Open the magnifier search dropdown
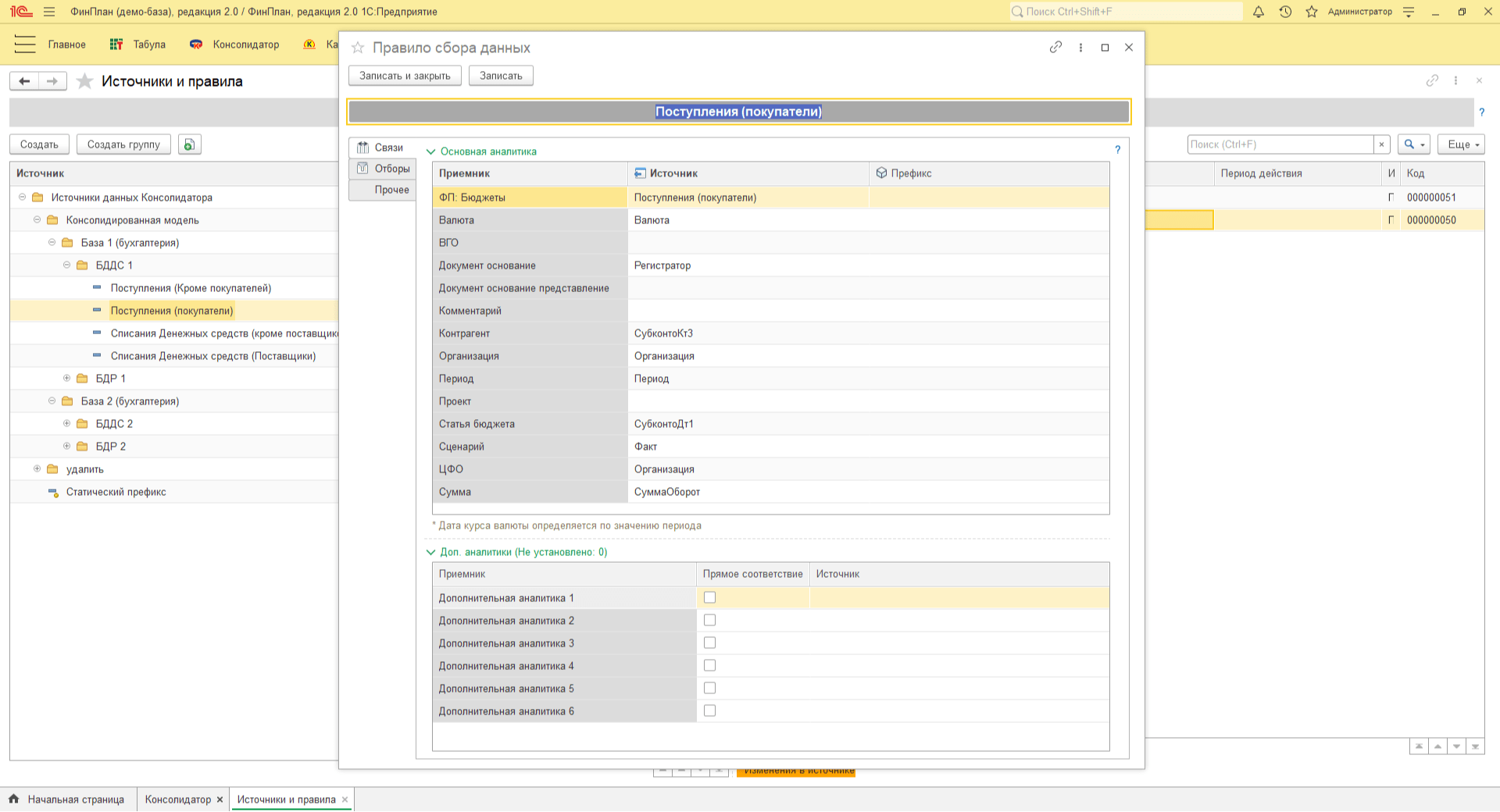Screen dimensions: 1500x812 point(1414,144)
